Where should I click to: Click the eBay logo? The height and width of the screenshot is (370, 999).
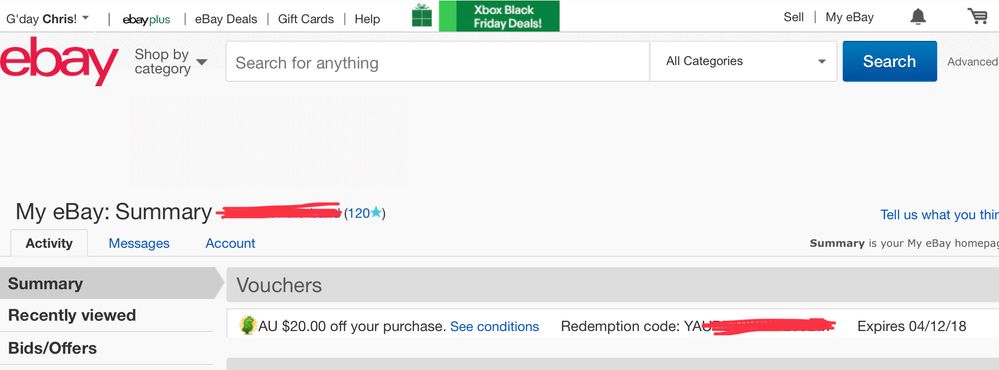(59, 61)
